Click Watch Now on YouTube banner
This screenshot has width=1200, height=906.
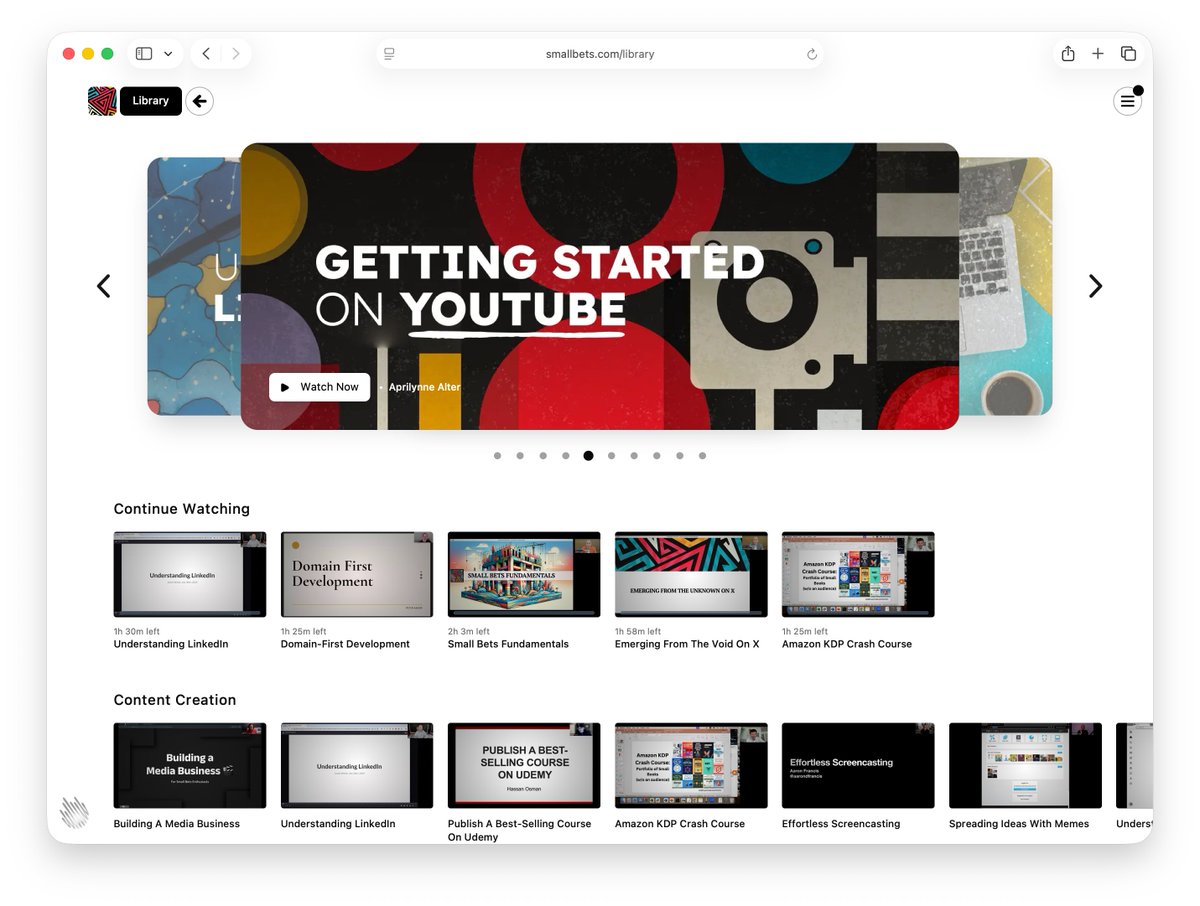coord(320,387)
